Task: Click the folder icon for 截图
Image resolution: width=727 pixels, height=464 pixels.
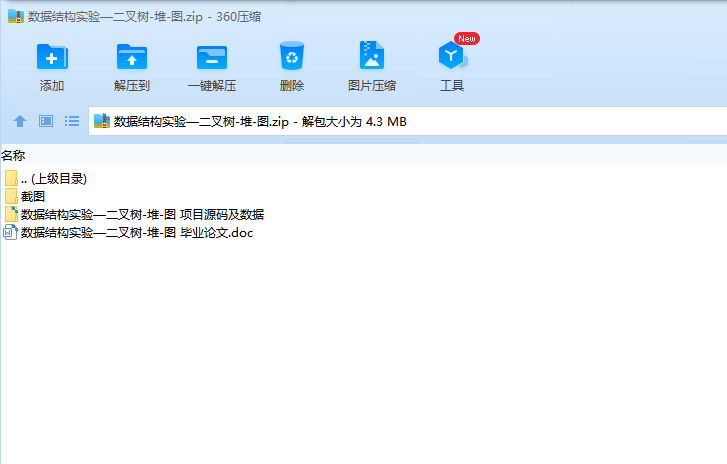Action: click(x=11, y=197)
